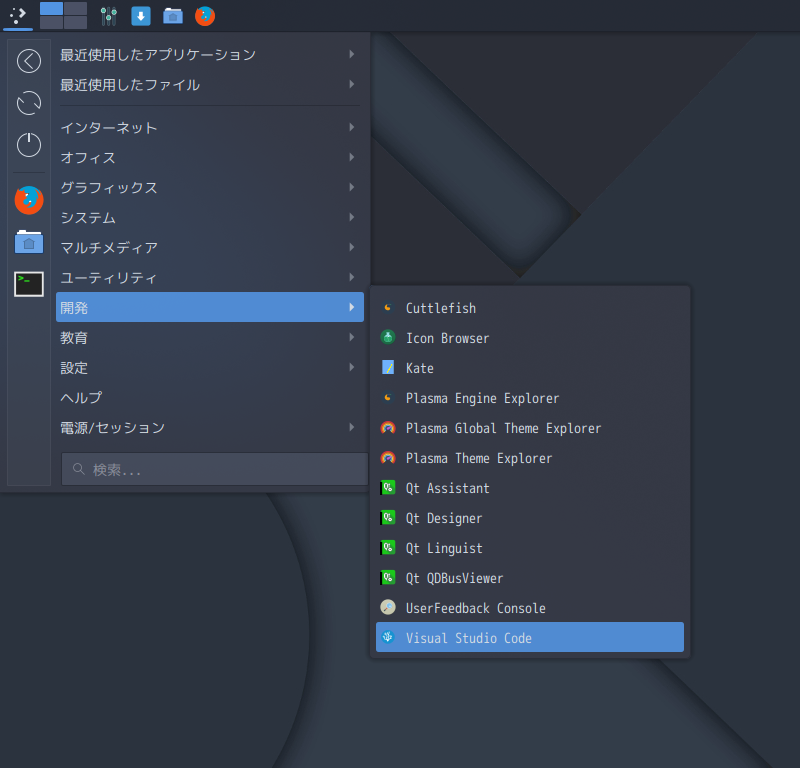Open system settings mixer icon in panel
Image resolution: width=800 pixels, height=768 pixels.
point(109,16)
